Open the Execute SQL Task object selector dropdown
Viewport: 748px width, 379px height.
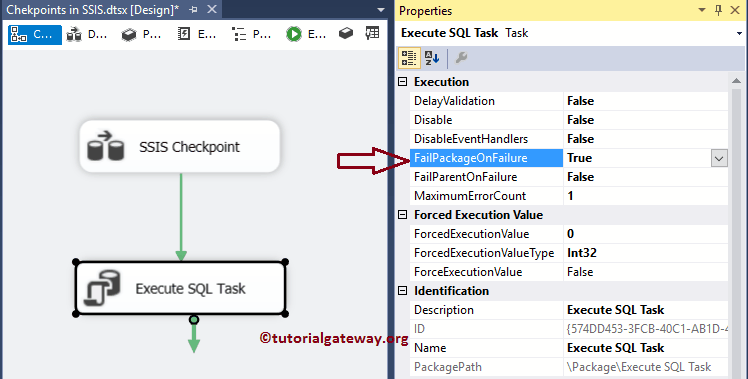click(739, 33)
